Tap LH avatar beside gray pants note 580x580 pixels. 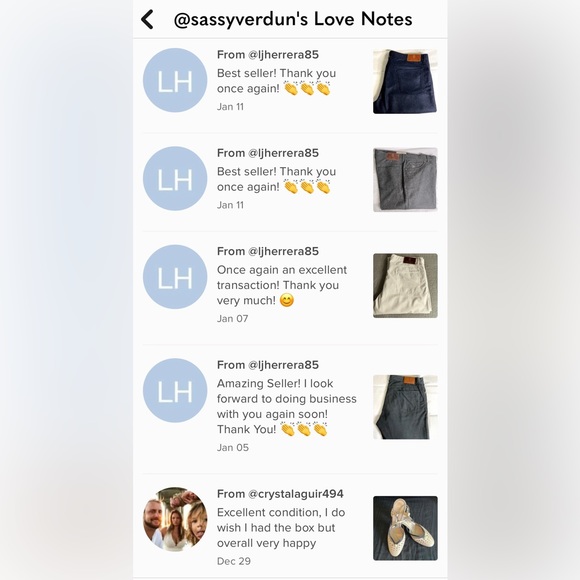tap(175, 178)
